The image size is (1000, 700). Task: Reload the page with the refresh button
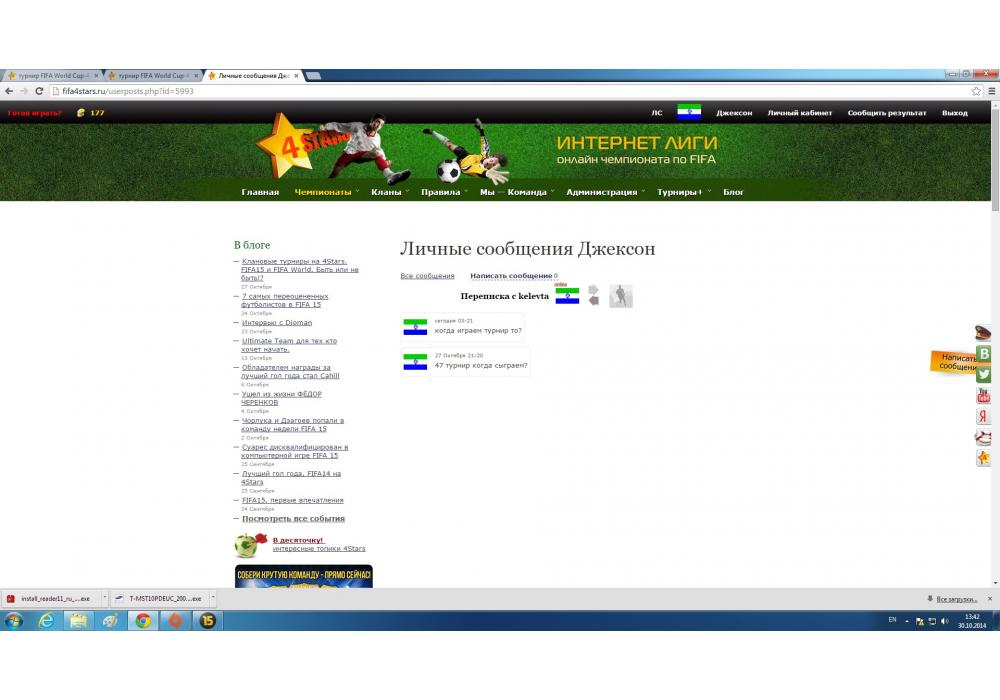point(38,91)
